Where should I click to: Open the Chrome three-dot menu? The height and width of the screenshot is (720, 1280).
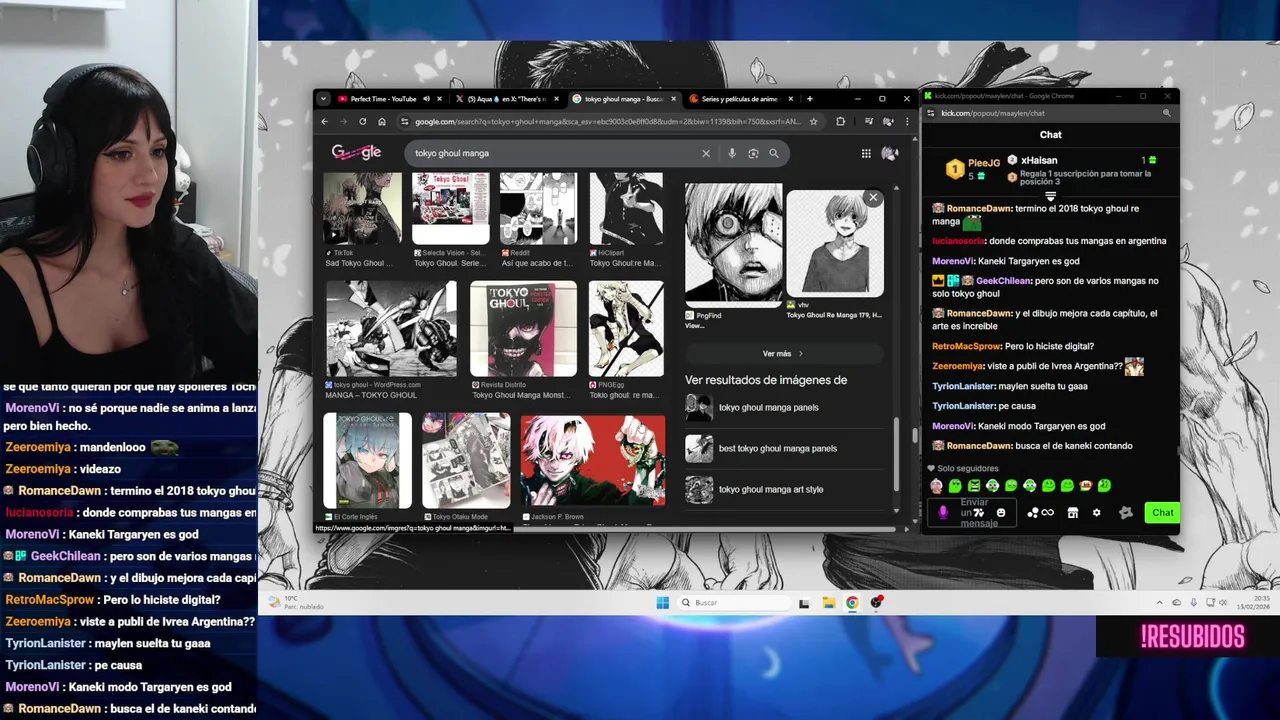pos(906,122)
